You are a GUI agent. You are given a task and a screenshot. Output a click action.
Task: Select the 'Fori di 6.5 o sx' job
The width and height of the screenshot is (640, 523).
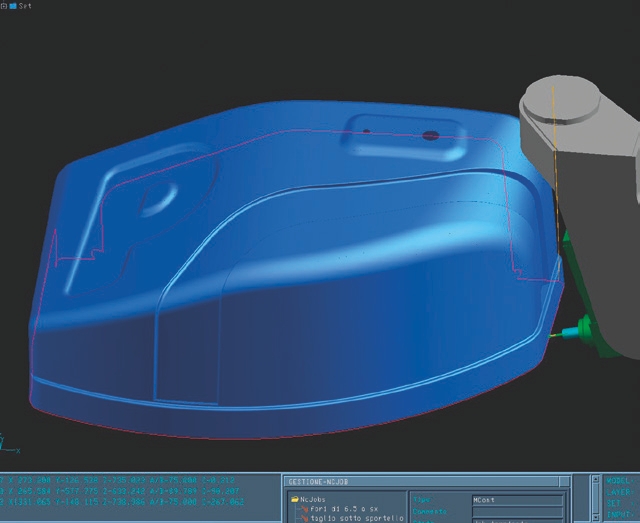(x=342, y=508)
